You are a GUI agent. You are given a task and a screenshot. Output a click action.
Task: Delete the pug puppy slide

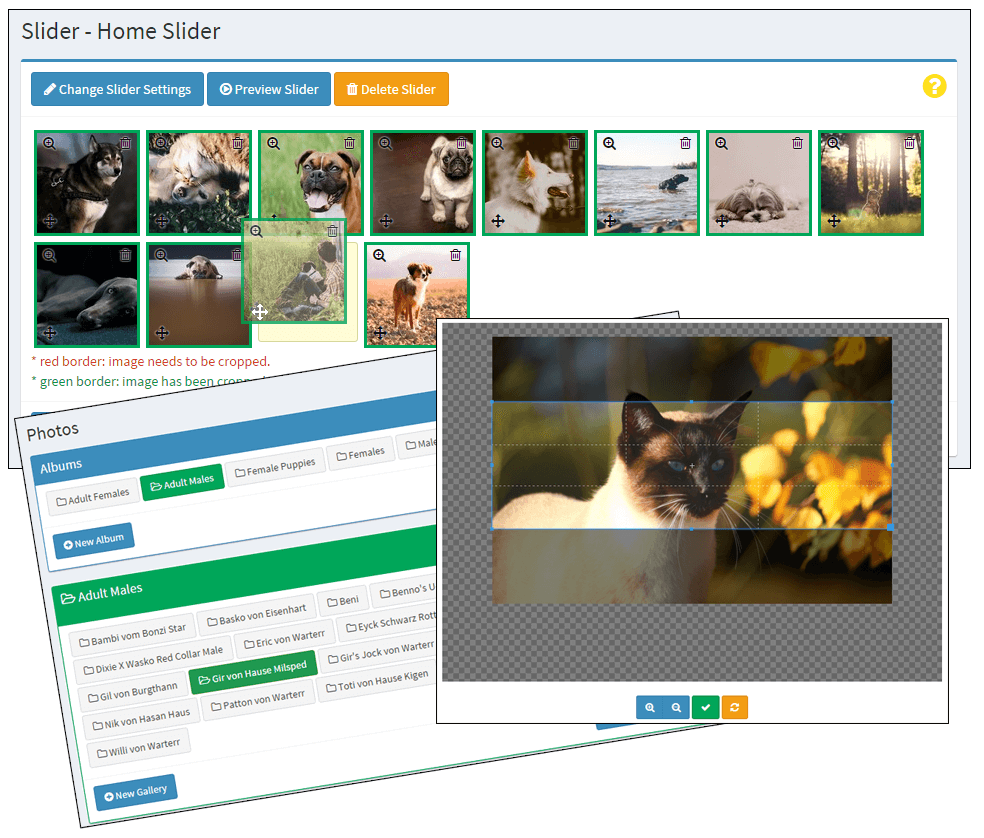pyautogui.click(x=461, y=143)
